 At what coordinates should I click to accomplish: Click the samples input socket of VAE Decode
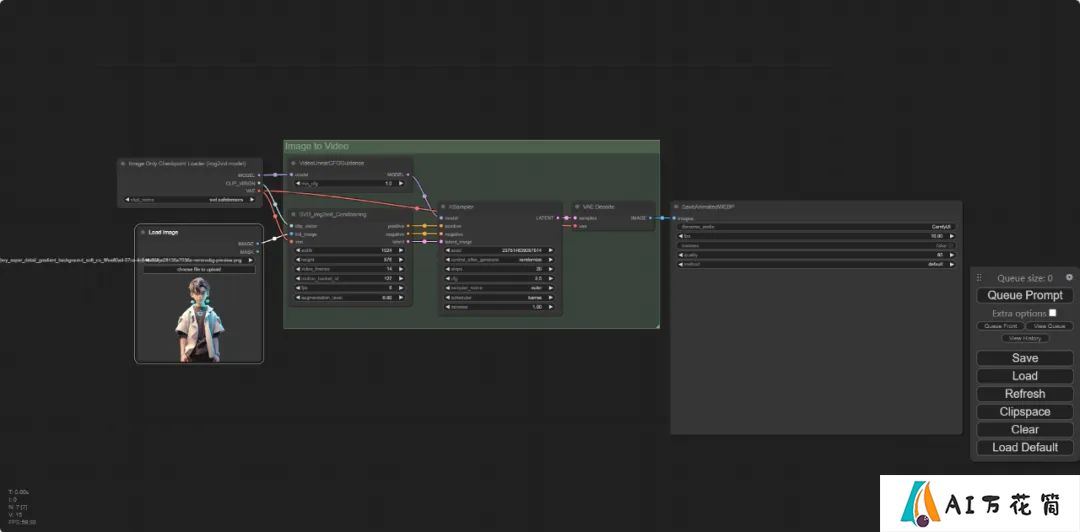pyautogui.click(x=574, y=218)
